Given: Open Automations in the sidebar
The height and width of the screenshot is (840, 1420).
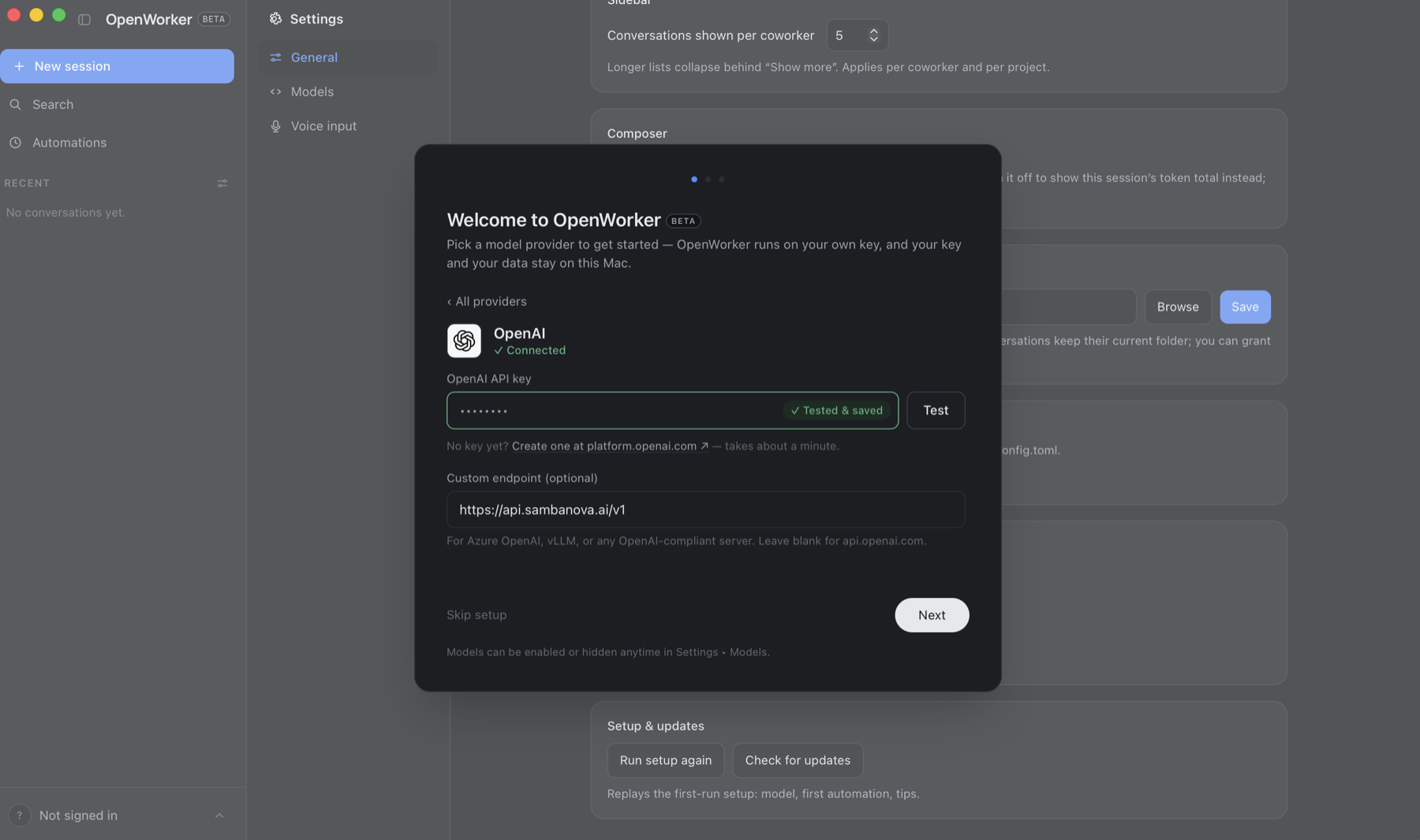Looking at the screenshot, I should [117, 143].
